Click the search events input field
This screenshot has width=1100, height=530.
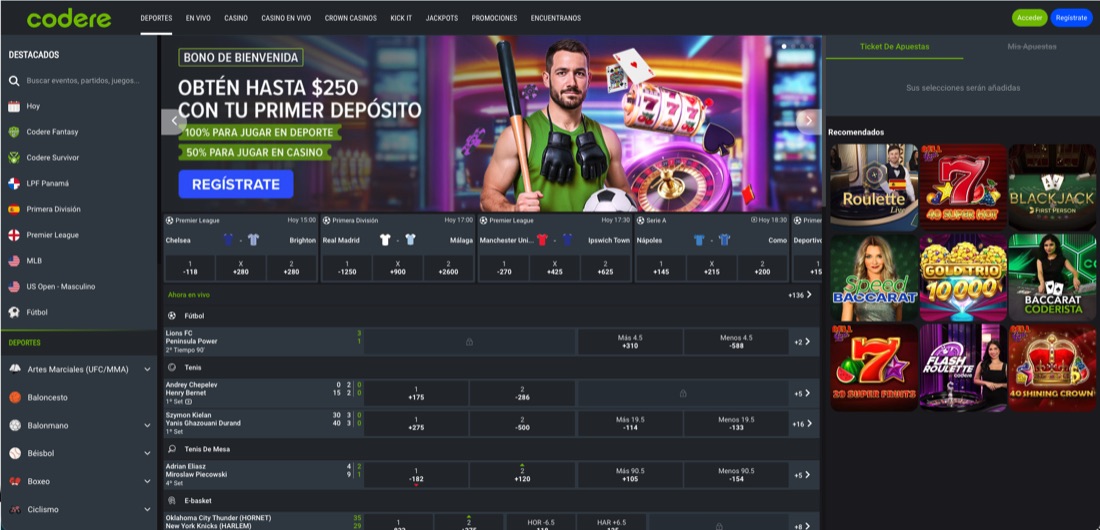[x=83, y=81]
